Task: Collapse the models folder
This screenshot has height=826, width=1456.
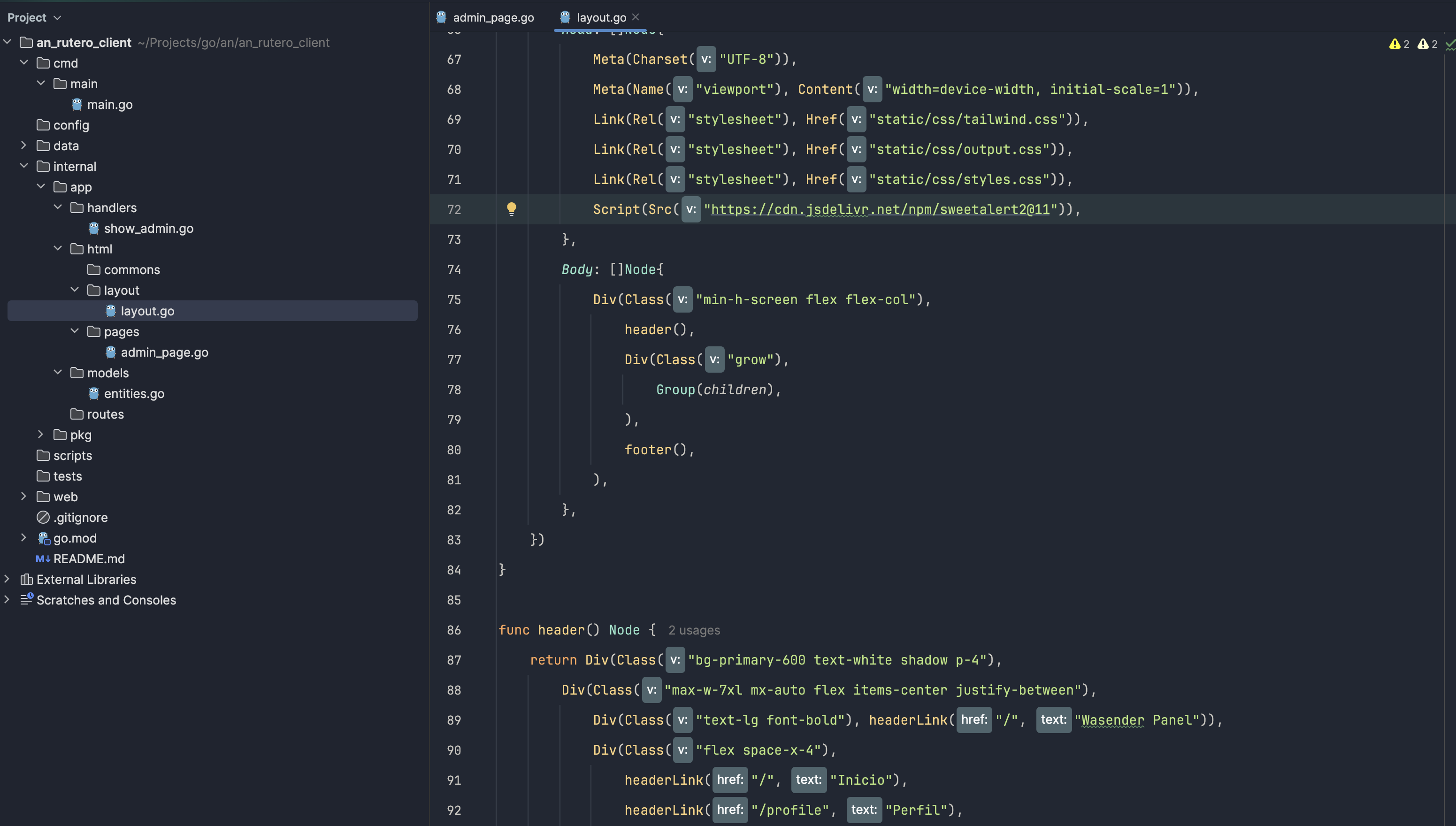Action: coord(58,372)
